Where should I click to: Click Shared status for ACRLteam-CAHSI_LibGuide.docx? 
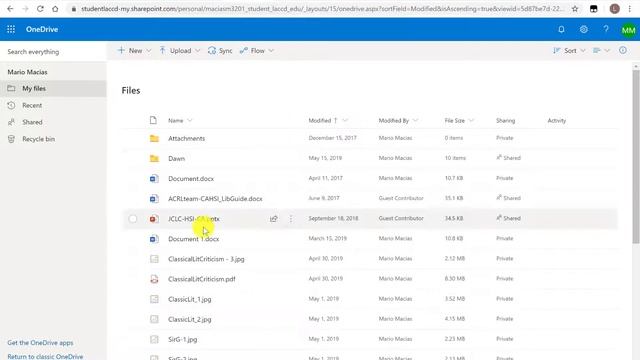click(509, 198)
